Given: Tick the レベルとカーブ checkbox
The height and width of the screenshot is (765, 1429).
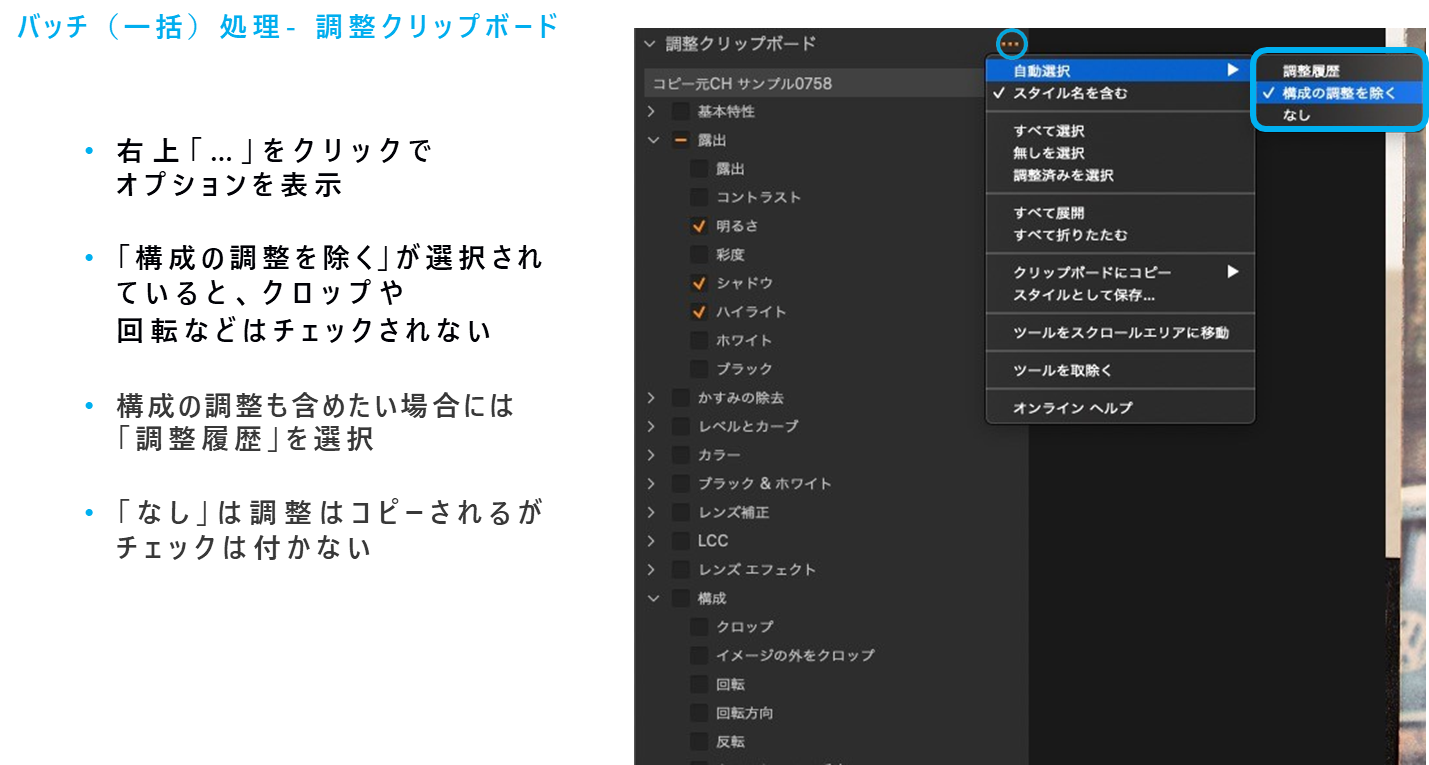Looking at the screenshot, I should tap(680, 426).
